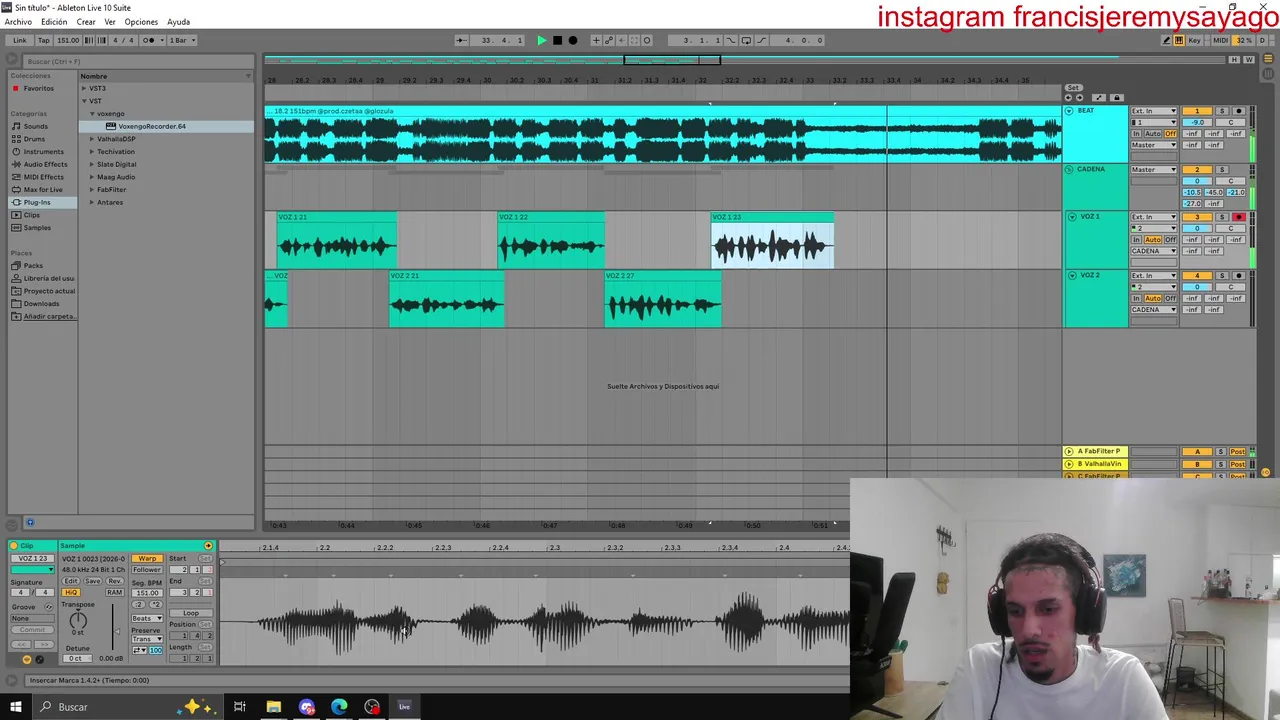Toggle the Warp button in Sample box
This screenshot has width=1280, height=720.
147,558
